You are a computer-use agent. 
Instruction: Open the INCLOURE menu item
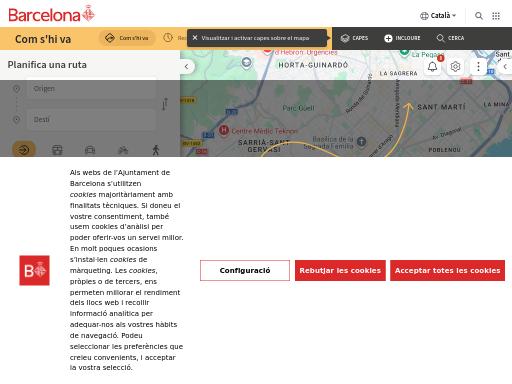pyautogui.click(x=402, y=38)
